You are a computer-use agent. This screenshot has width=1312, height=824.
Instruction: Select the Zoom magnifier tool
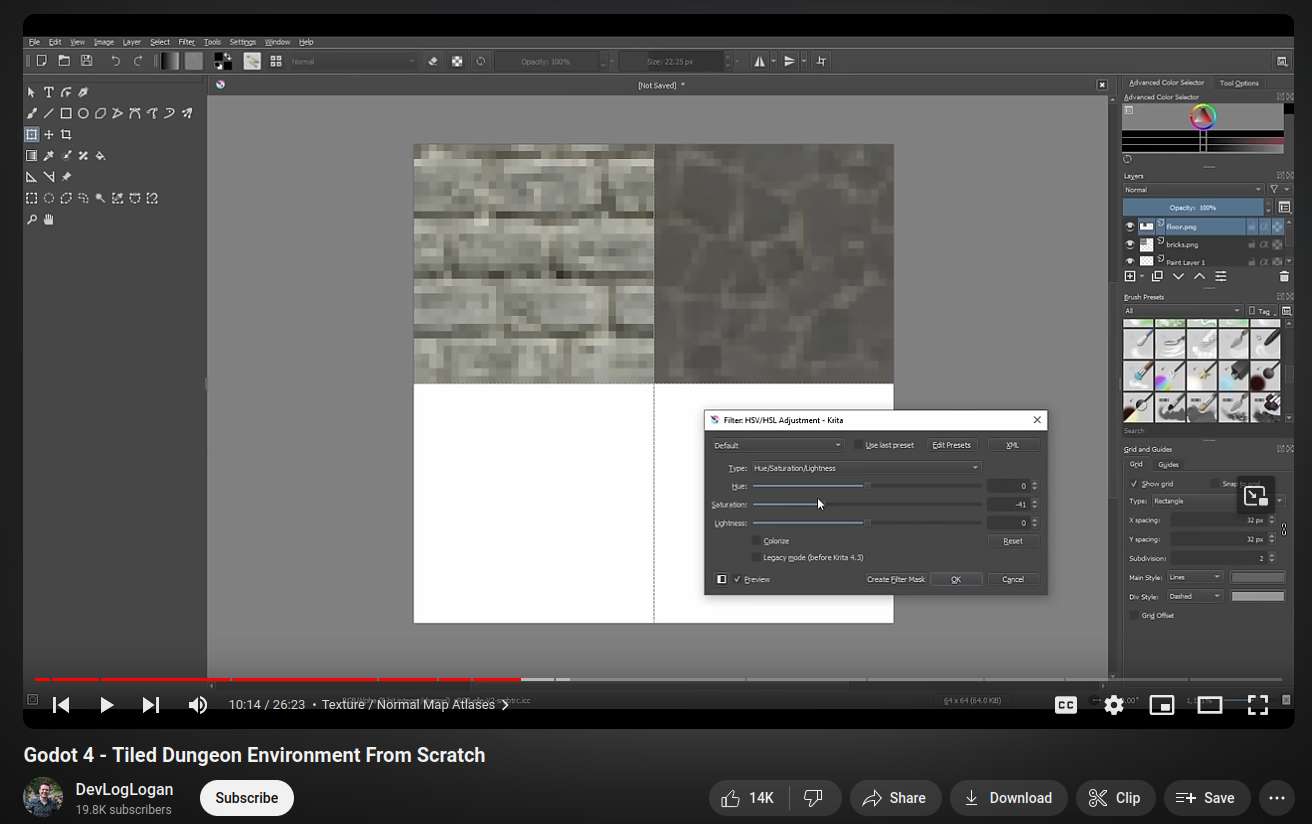[32, 219]
